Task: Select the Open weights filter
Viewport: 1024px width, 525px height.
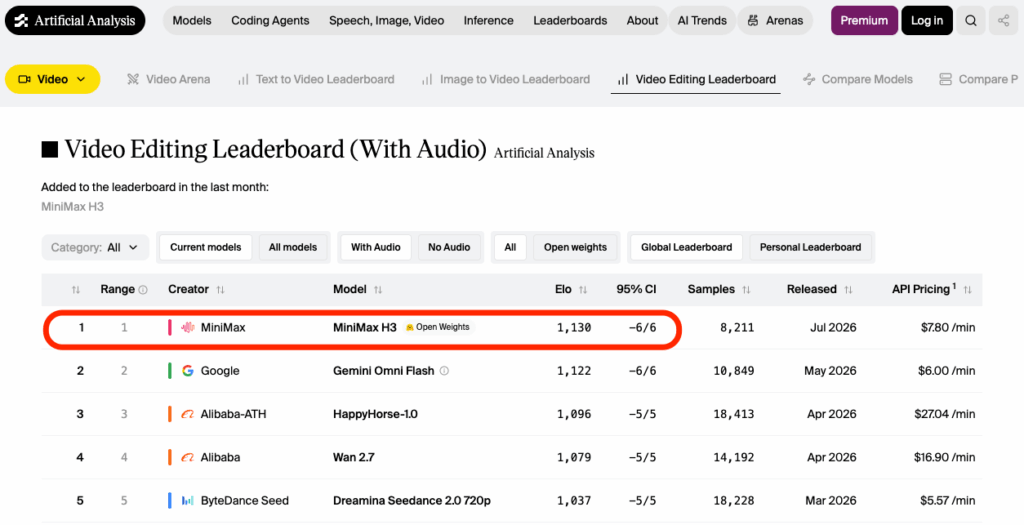Action: (x=575, y=247)
